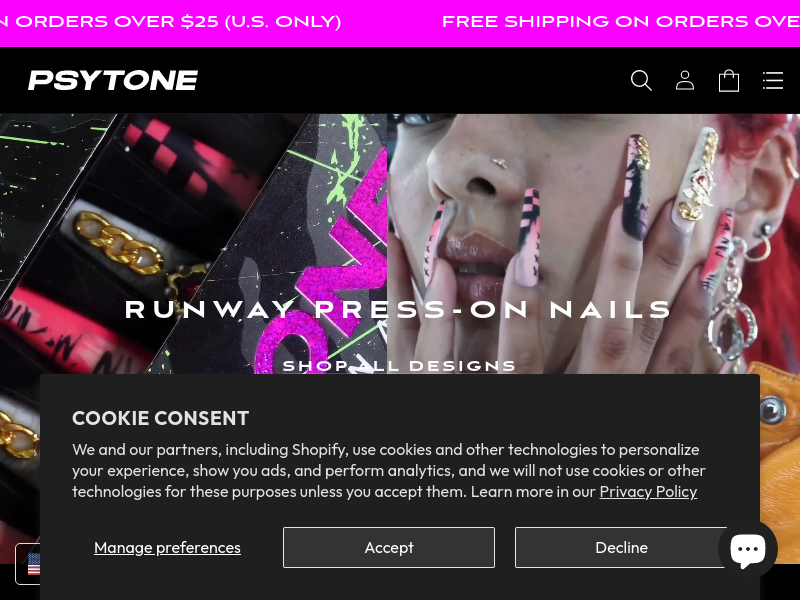Open the hamburger navigation menu
Image resolution: width=800 pixels, height=600 pixels.
(x=772, y=81)
